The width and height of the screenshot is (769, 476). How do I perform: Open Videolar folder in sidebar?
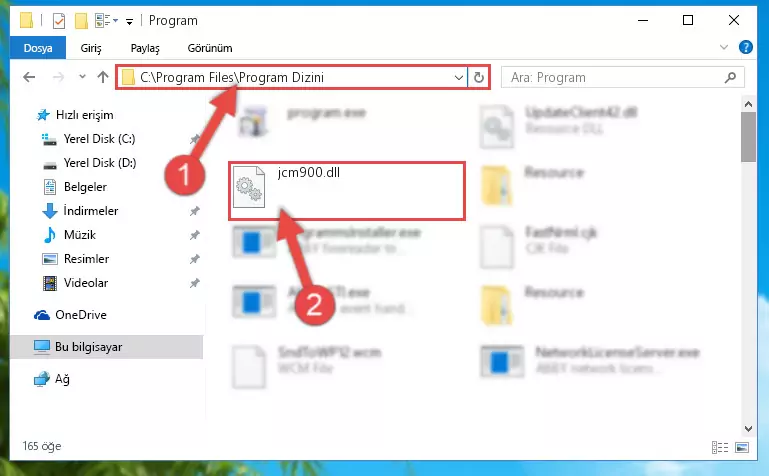(86, 283)
